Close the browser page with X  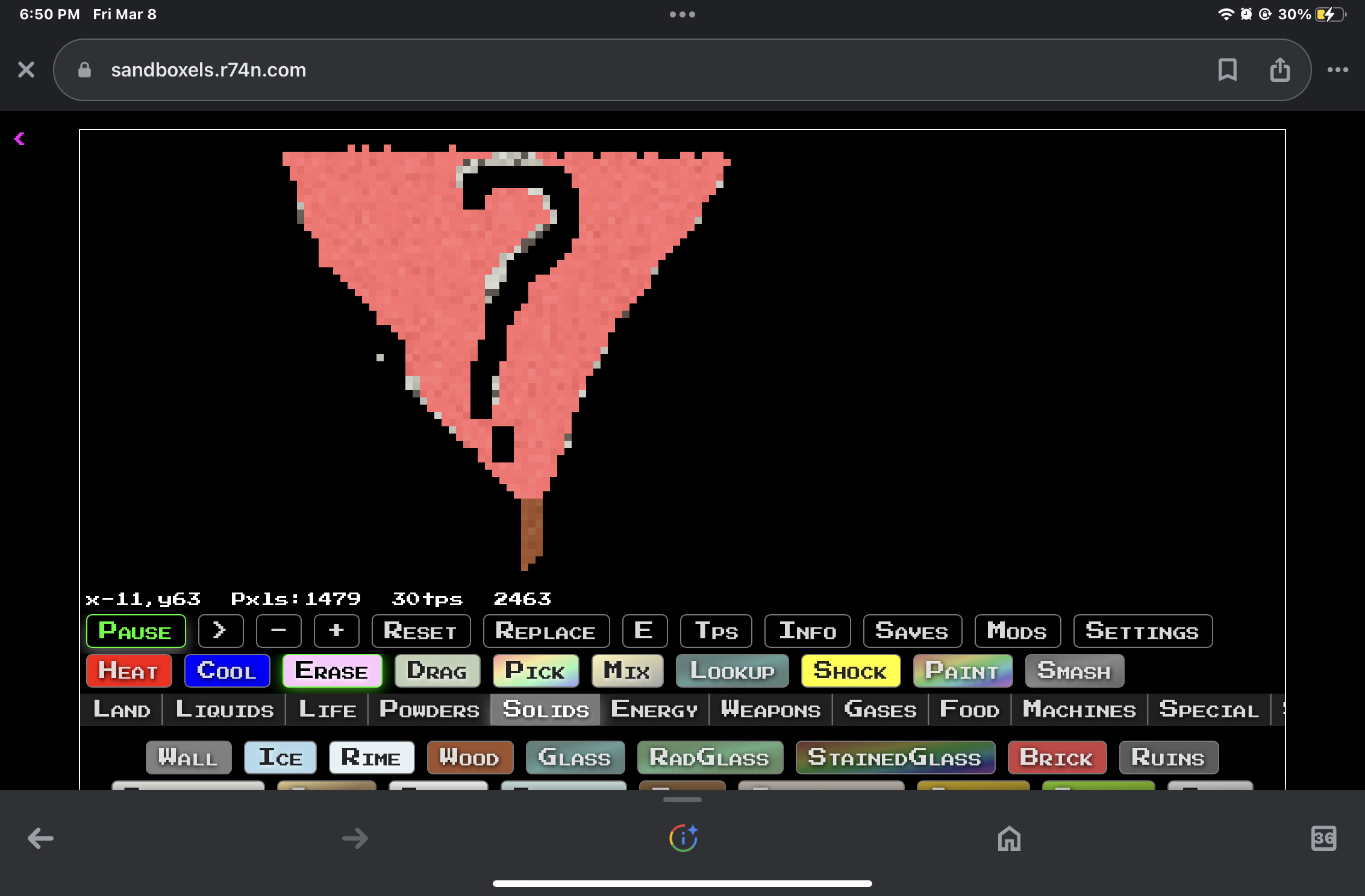pos(26,70)
